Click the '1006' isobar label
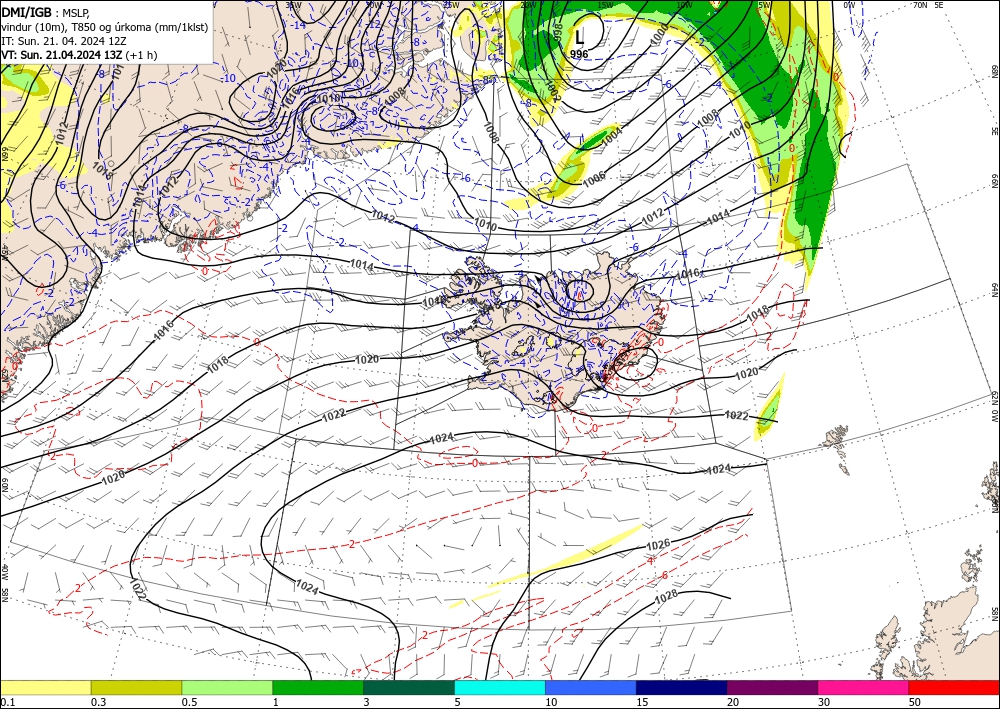 [x=594, y=179]
